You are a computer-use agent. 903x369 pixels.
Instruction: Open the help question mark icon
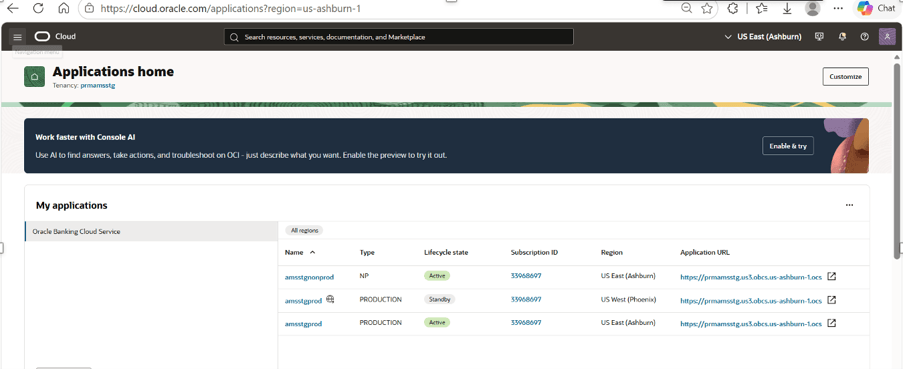click(864, 36)
